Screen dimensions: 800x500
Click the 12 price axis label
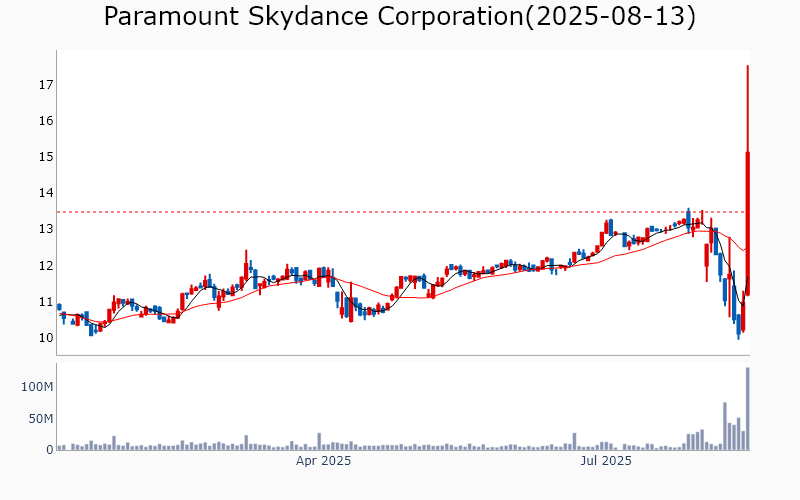coord(44,266)
